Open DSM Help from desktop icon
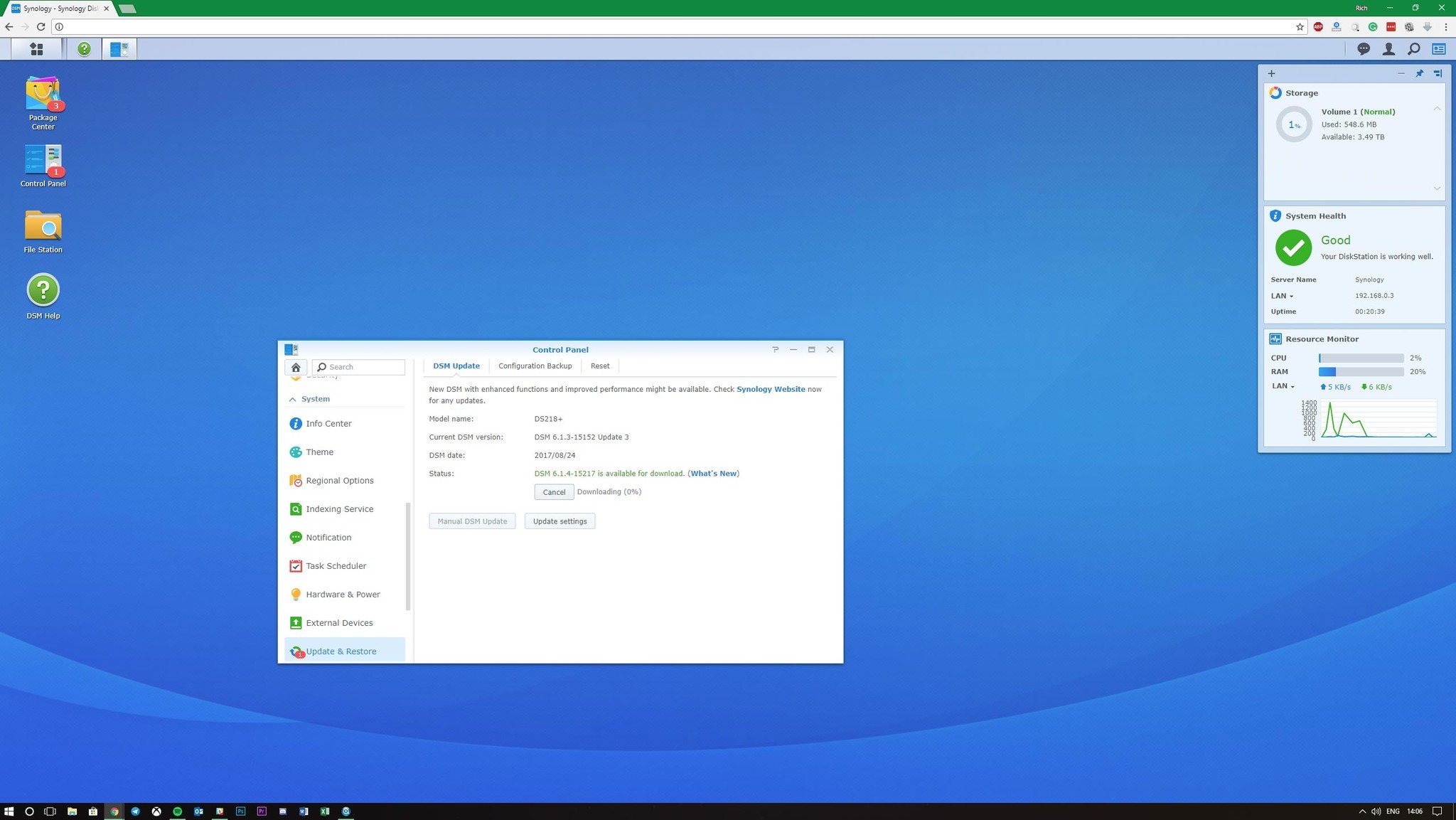The width and height of the screenshot is (1456, 820). tap(43, 291)
